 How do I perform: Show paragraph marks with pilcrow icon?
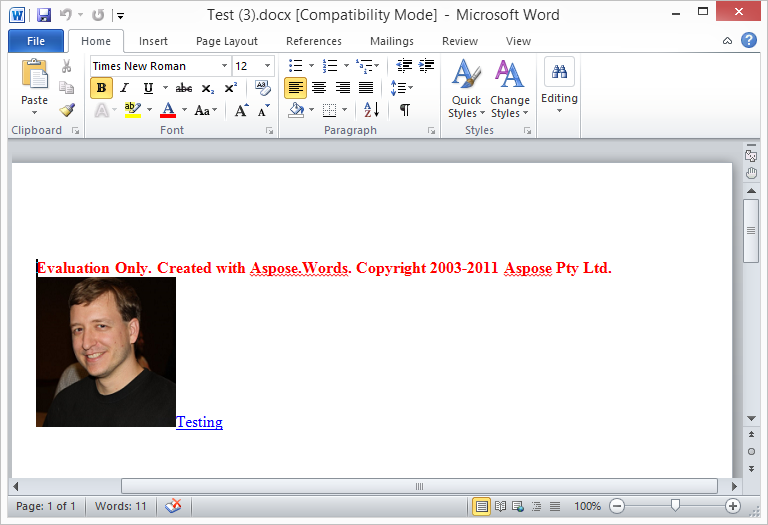coord(404,110)
